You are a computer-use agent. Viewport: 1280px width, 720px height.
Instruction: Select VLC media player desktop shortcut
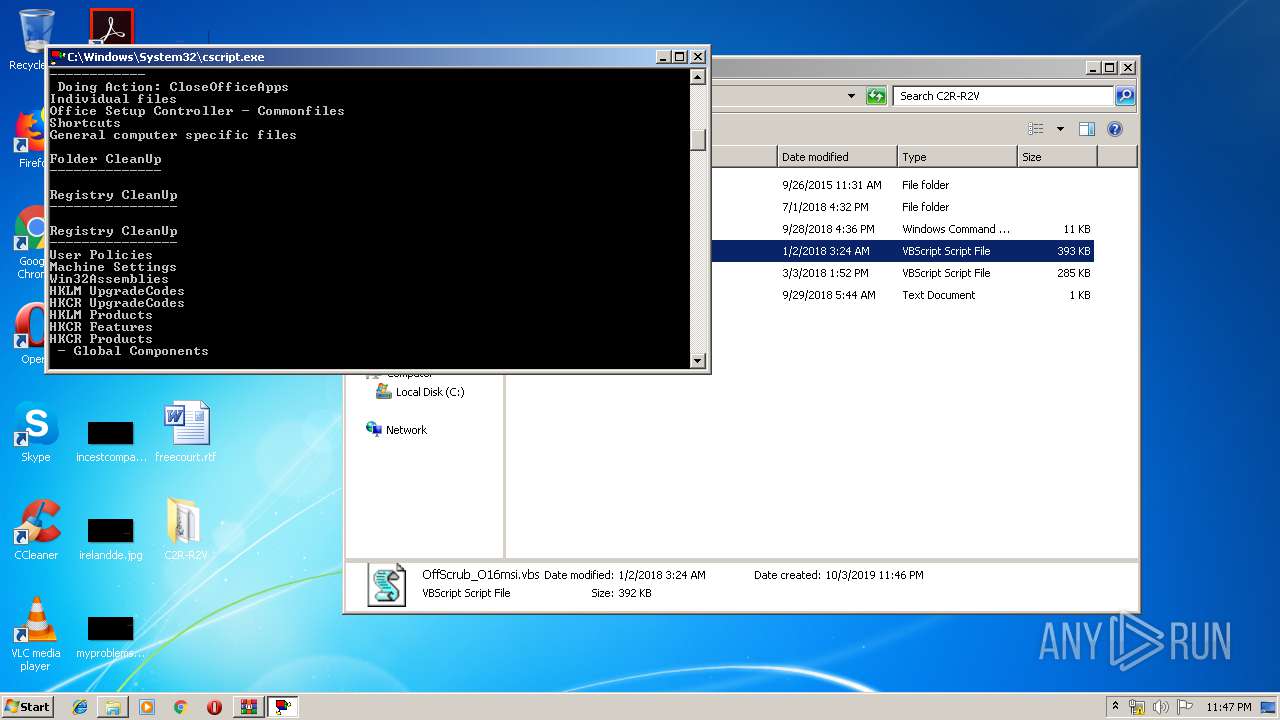36,634
